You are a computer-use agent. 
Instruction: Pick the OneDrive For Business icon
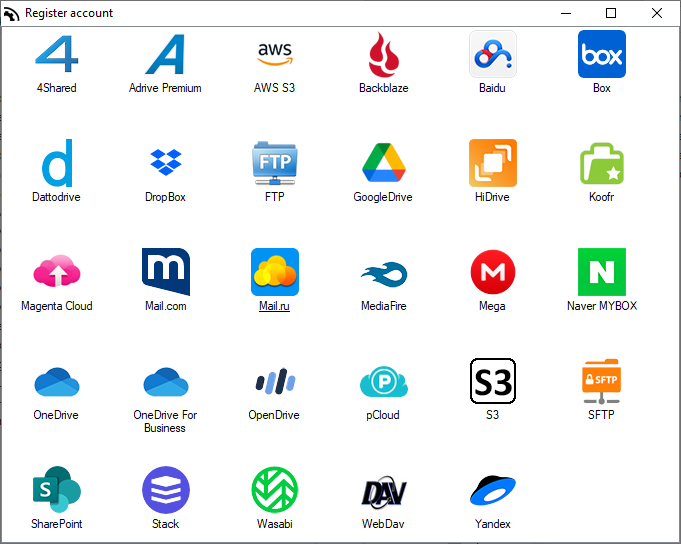click(x=166, y=382)
